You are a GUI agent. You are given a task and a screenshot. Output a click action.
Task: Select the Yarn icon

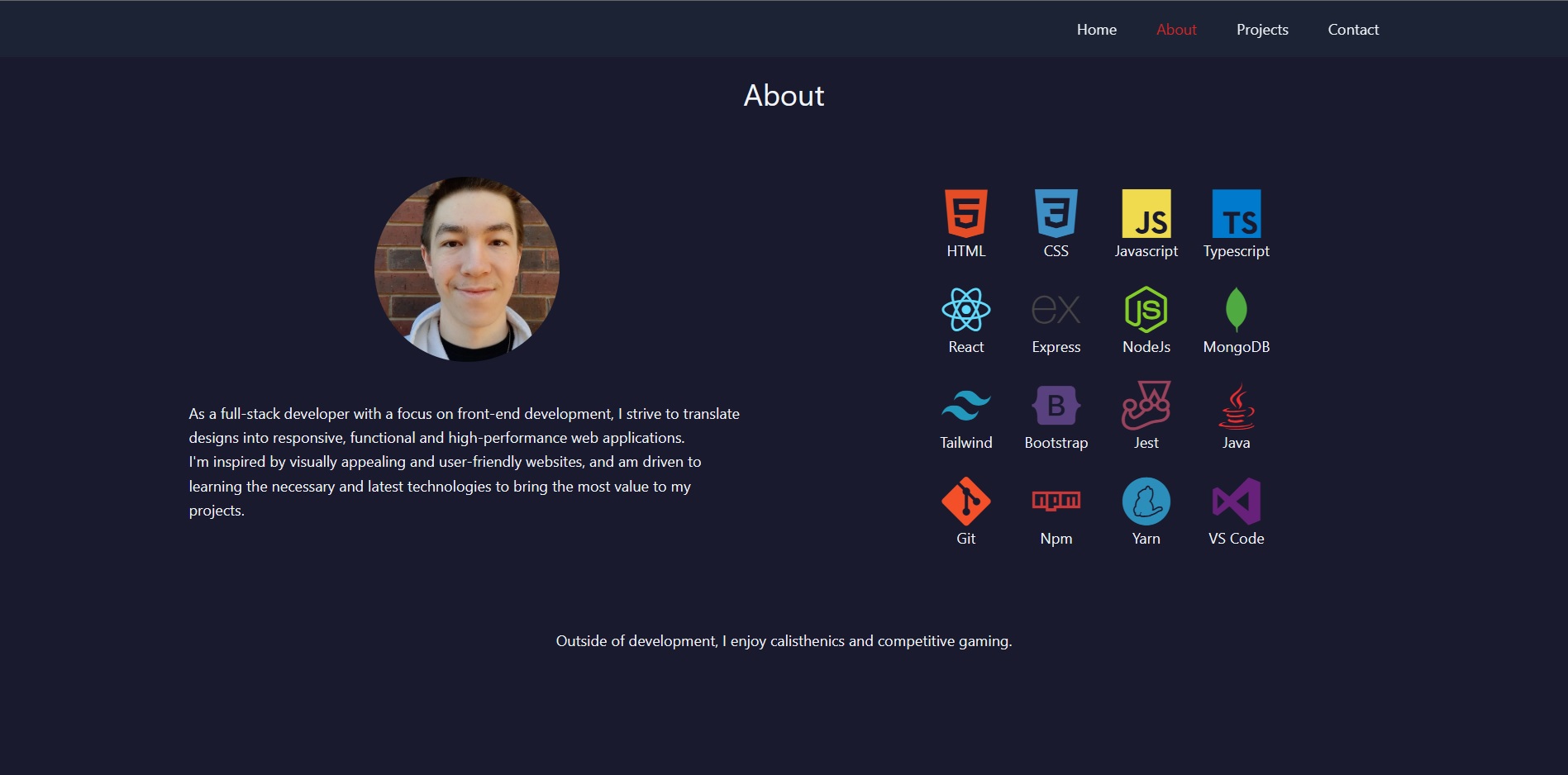point(1146,501)
